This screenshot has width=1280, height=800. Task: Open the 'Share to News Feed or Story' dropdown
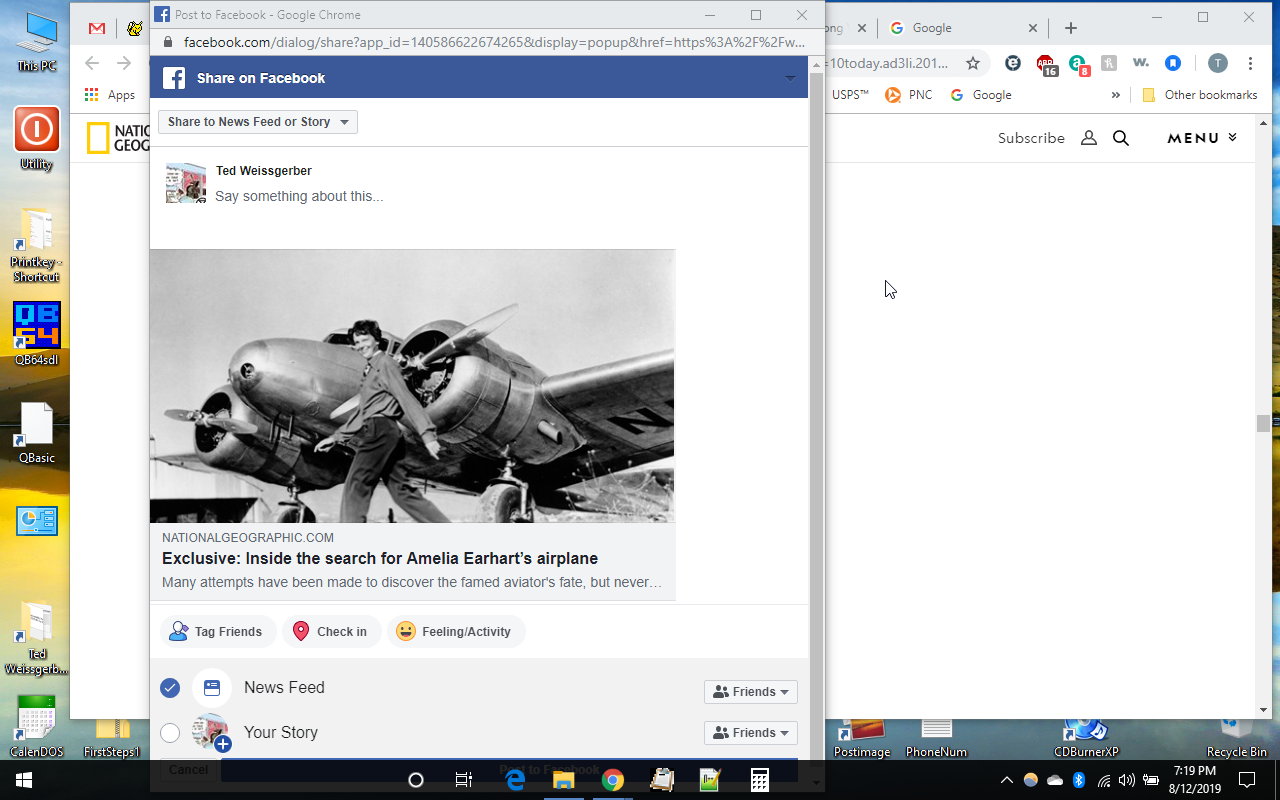[x=258, y=122]
